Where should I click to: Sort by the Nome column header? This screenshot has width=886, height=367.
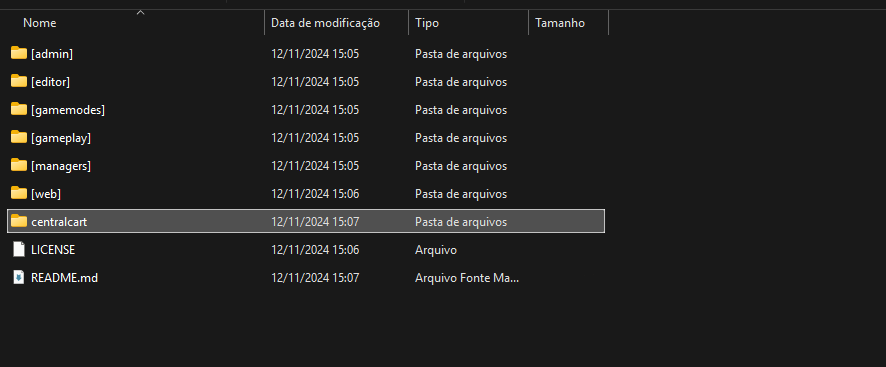(x=40, y=23)
